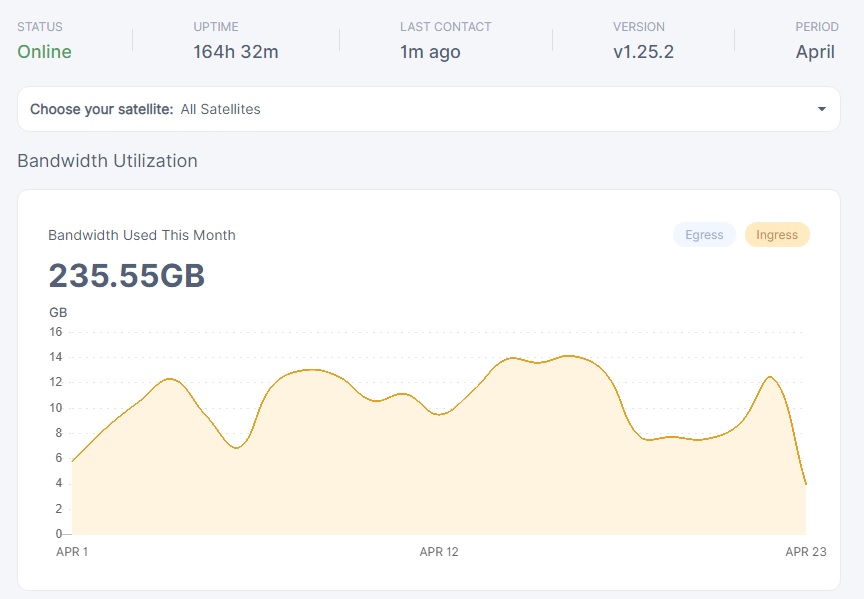Image resolution: width=864 pixels, height=599 pixels.
Task: Click the 1m ago last contact value
Action: [430, 52]
